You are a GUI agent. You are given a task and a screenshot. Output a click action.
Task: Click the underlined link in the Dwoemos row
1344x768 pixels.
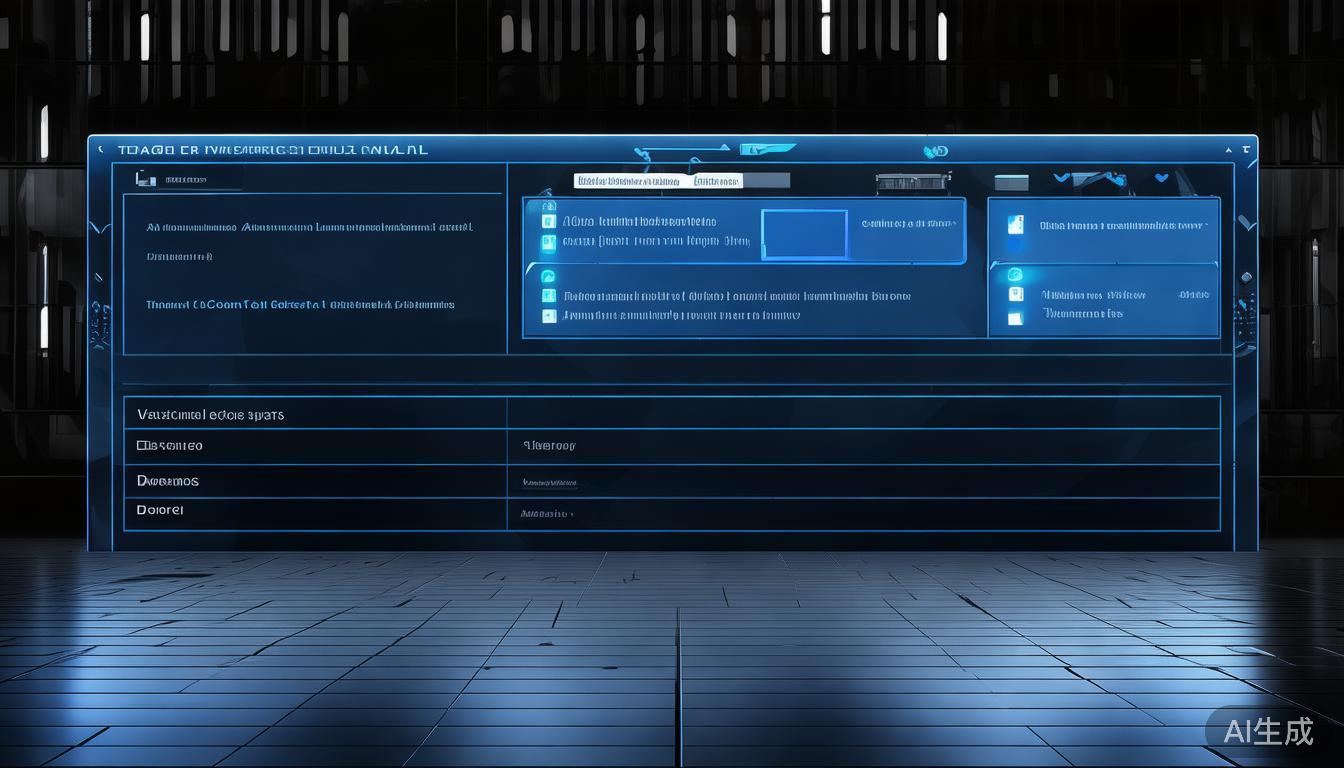(549, 482)
